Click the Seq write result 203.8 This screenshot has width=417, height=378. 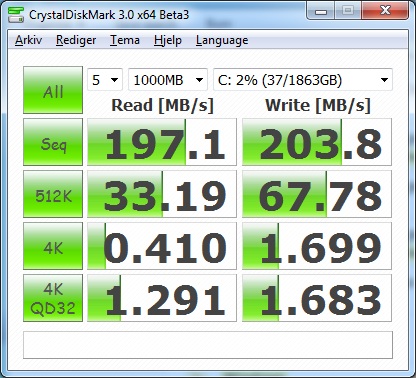(x=317, y=142)
